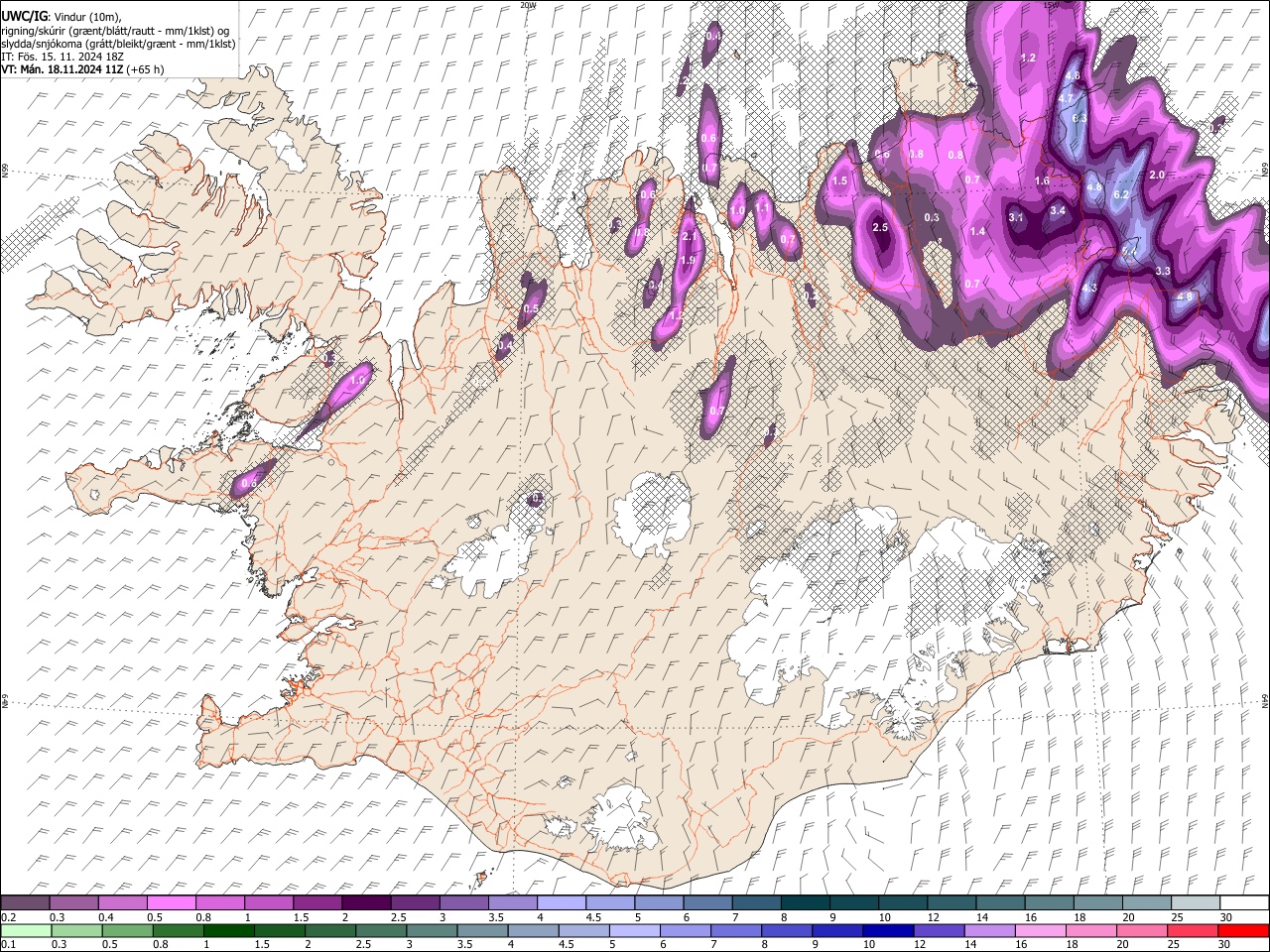The image size is (1270, 952).
Task: Click the 15W longitude label
Action: coord(1051,5)
